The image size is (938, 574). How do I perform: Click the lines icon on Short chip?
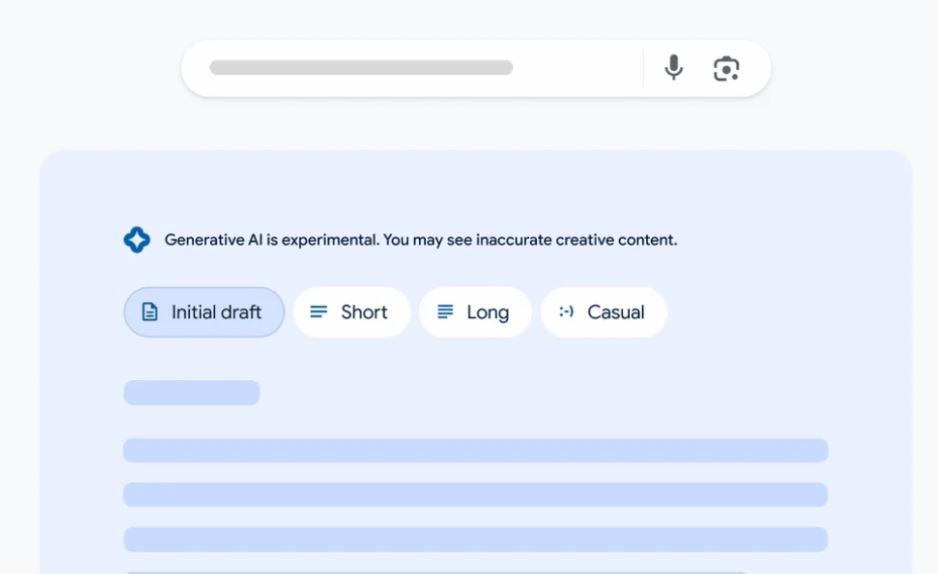(x=319, y=312)
